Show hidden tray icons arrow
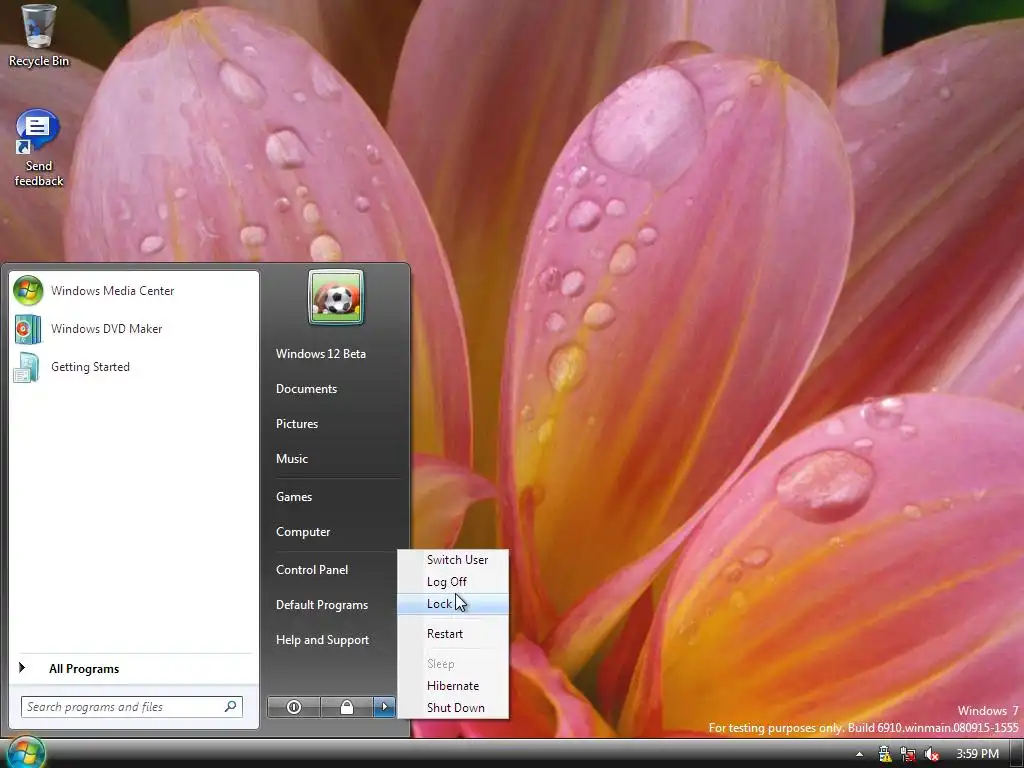 [x=859, y=754]
